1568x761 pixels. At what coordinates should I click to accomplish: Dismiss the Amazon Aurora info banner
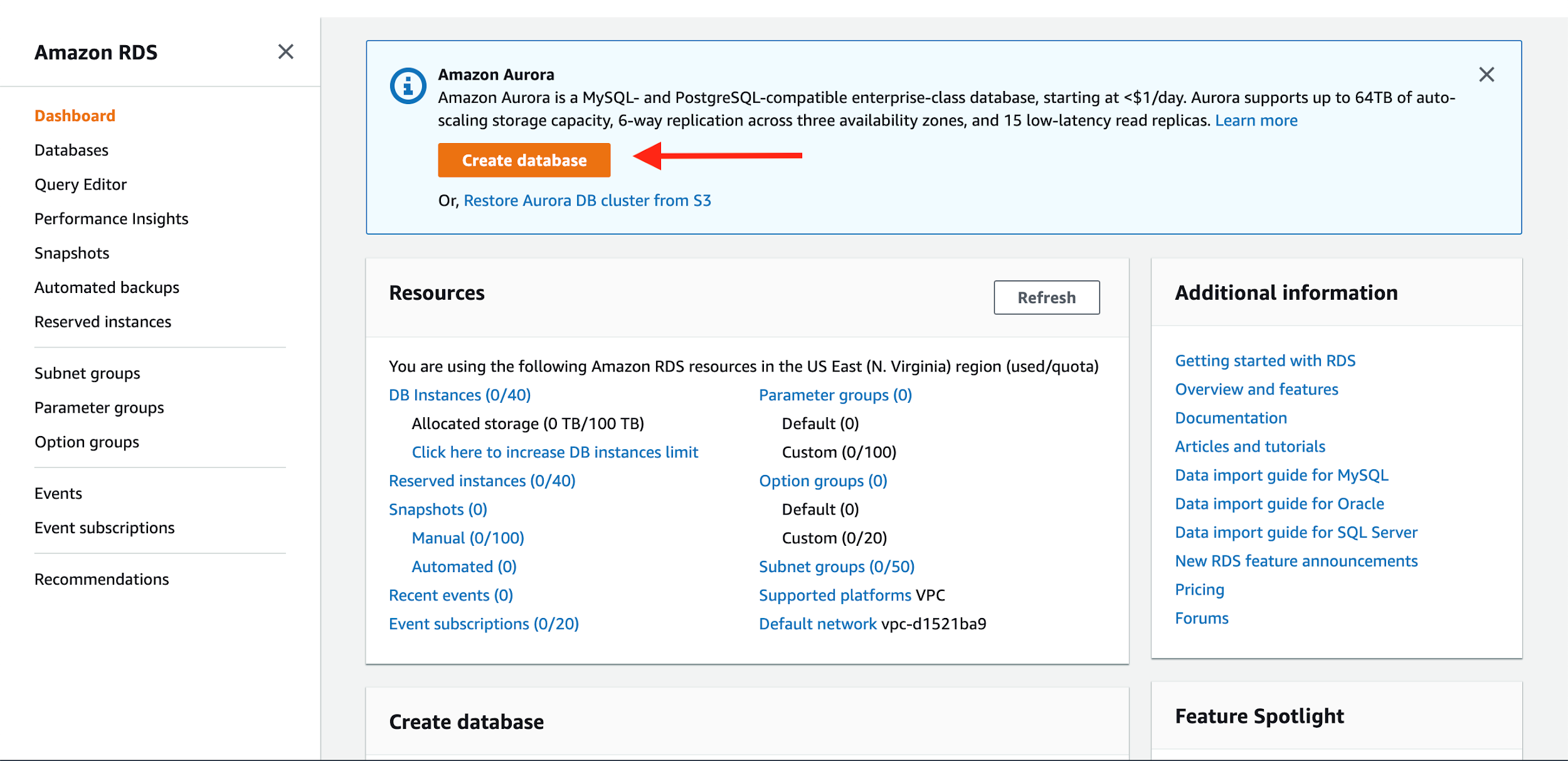(x=1486, y=75)
